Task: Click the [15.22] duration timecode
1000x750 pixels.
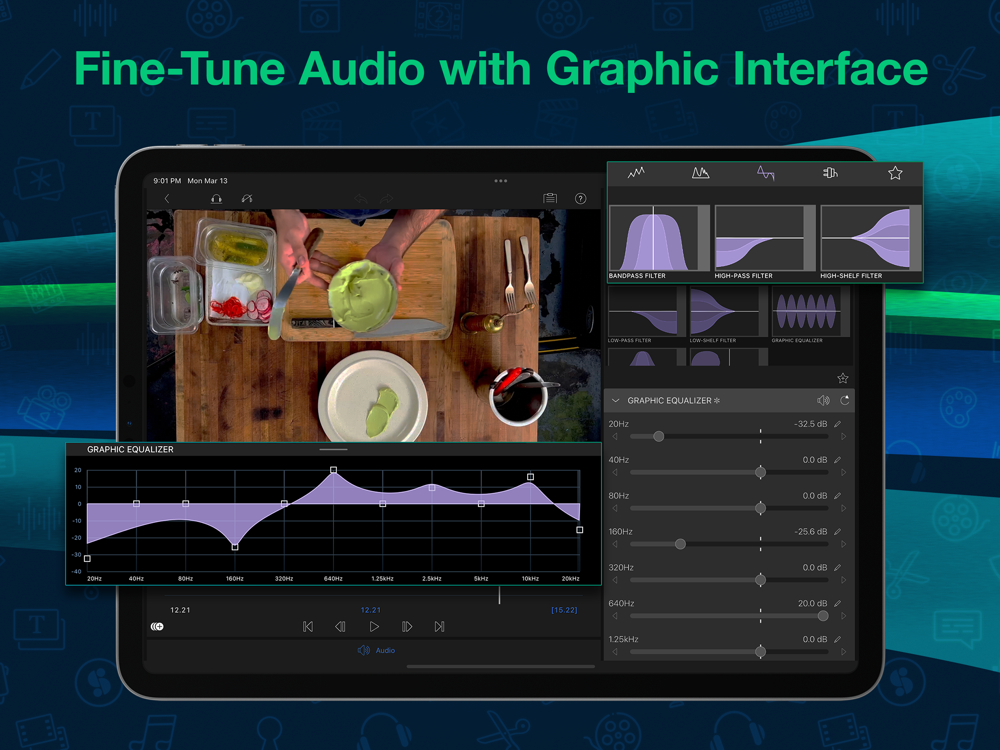Action: click(x=564, y=610)
